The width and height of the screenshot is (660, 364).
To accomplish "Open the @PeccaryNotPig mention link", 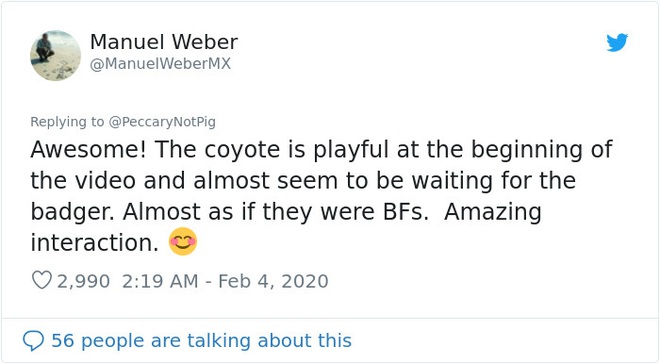I will coord(162,122).
